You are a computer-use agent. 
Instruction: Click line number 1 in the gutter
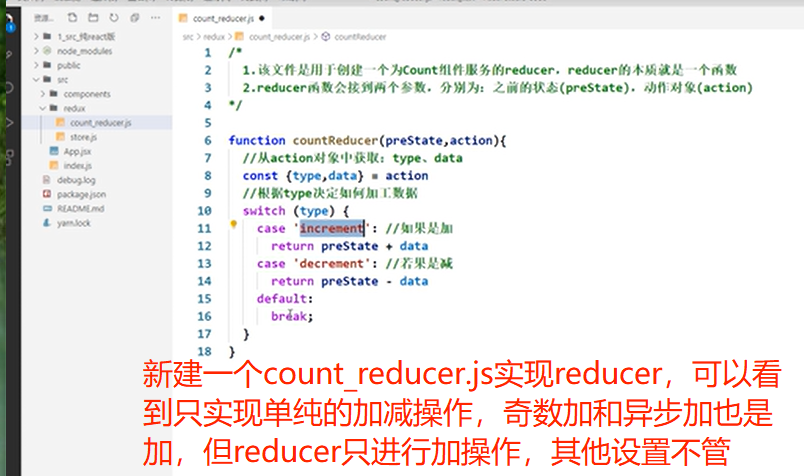click(x=208, y=53)
